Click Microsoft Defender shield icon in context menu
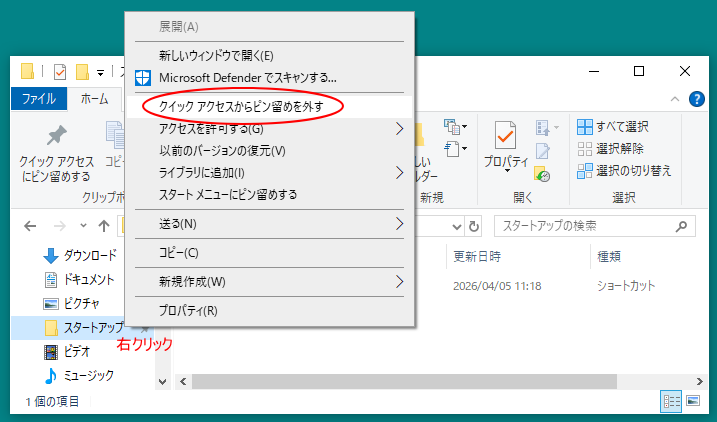Screen dimensions: 717x422 click(143, 78)
